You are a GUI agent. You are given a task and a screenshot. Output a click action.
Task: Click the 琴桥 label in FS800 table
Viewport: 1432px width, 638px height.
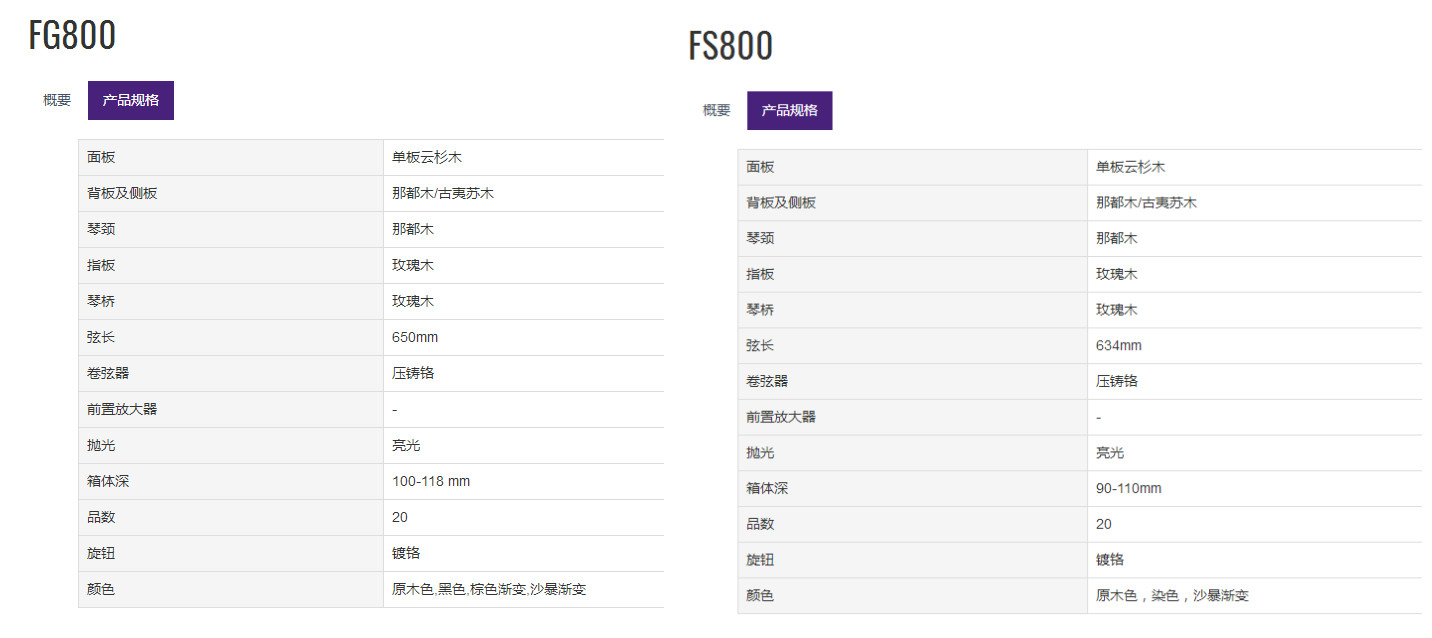click(x=760, y=310)
